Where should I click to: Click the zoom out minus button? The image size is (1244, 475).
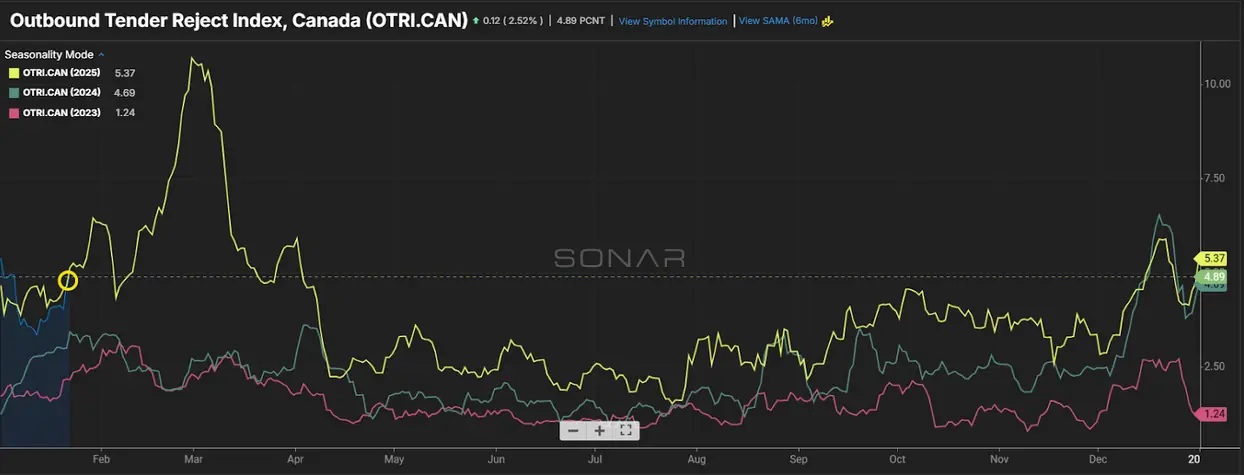coord(573,430)
